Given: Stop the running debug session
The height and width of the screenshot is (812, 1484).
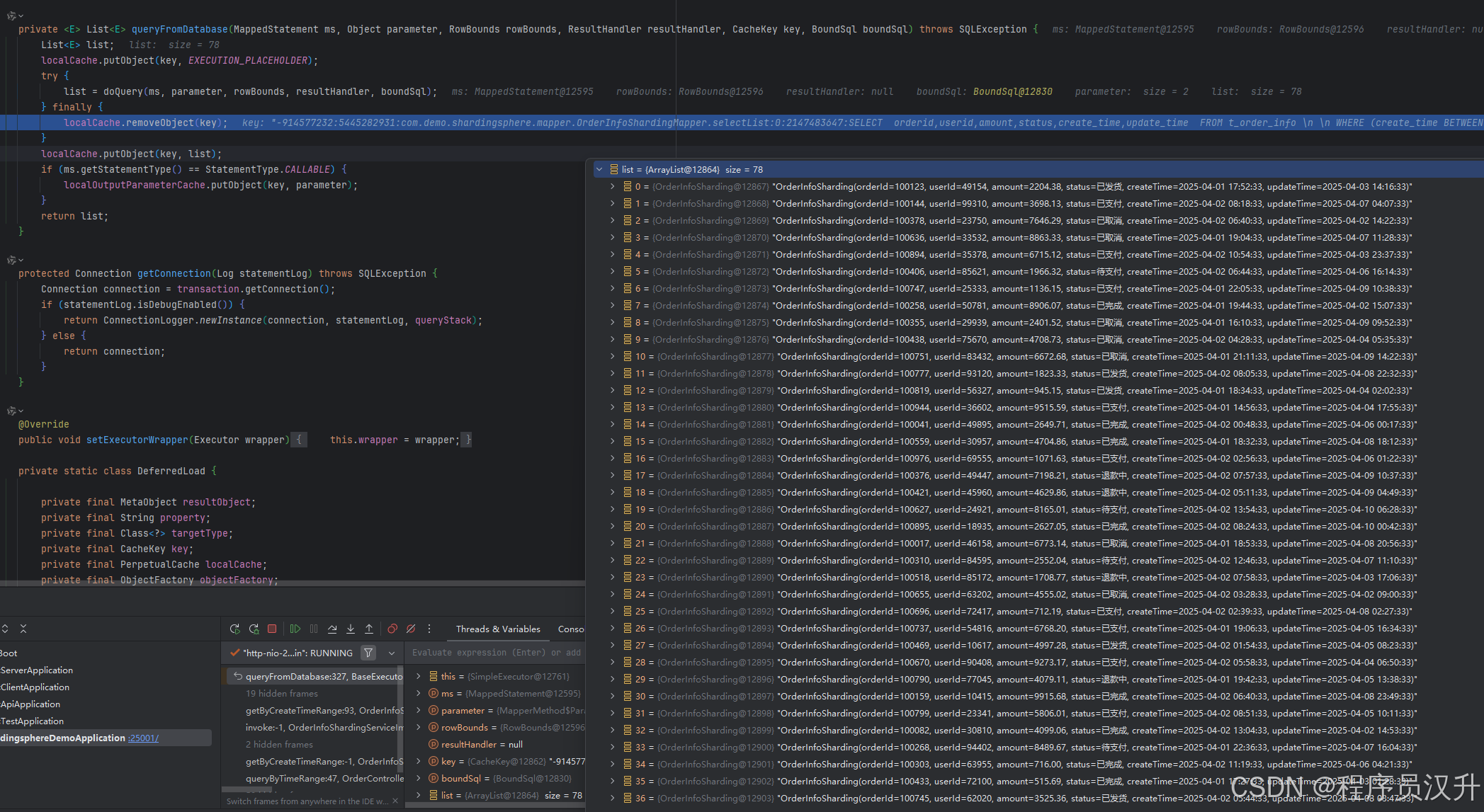Looking at the screenshot, I should (272, 629).
